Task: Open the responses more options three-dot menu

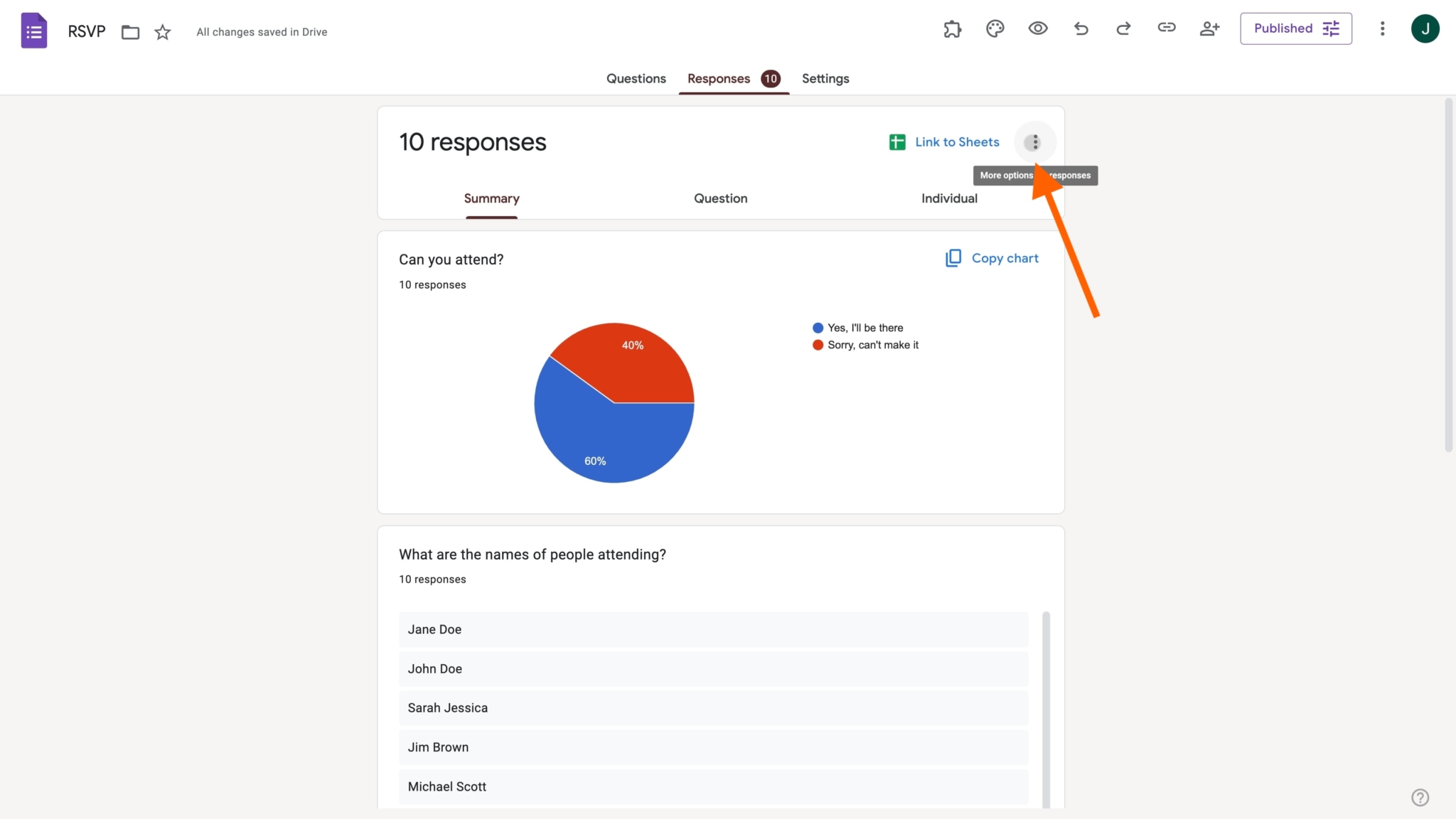Action: pyautogui.click(x=1034, y=141)
